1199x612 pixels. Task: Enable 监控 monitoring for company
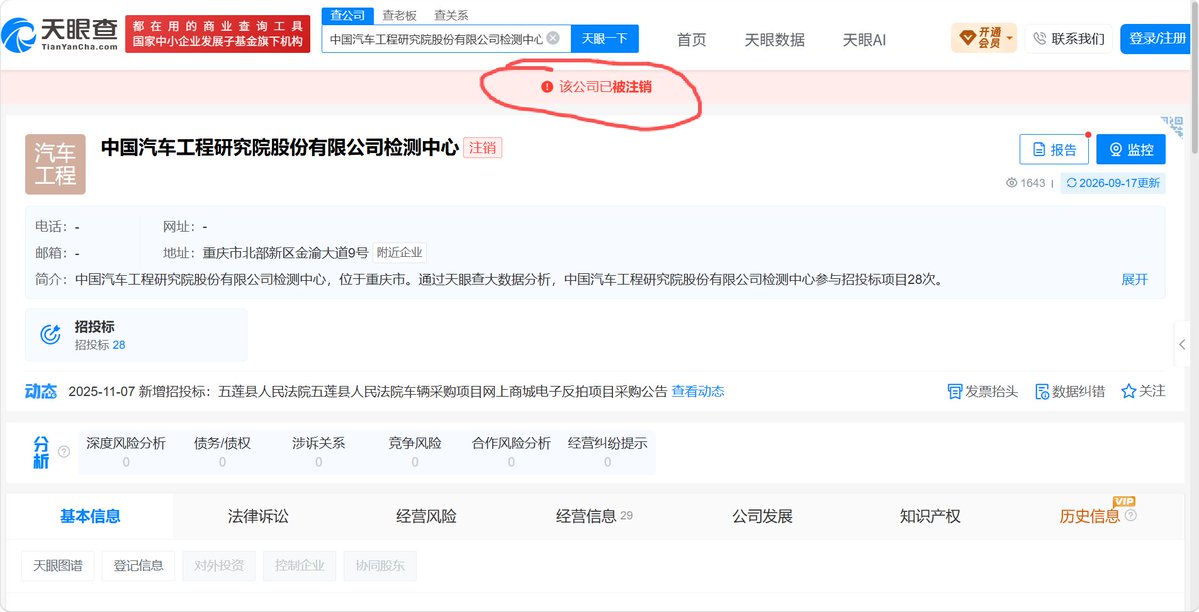pos(1131,150)
